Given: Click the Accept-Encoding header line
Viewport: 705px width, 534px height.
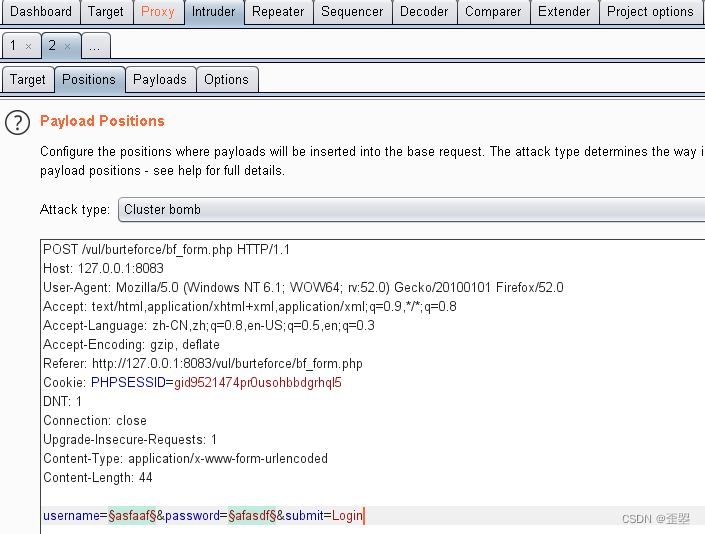Looking at the screenshot, I should coord(131,344).
